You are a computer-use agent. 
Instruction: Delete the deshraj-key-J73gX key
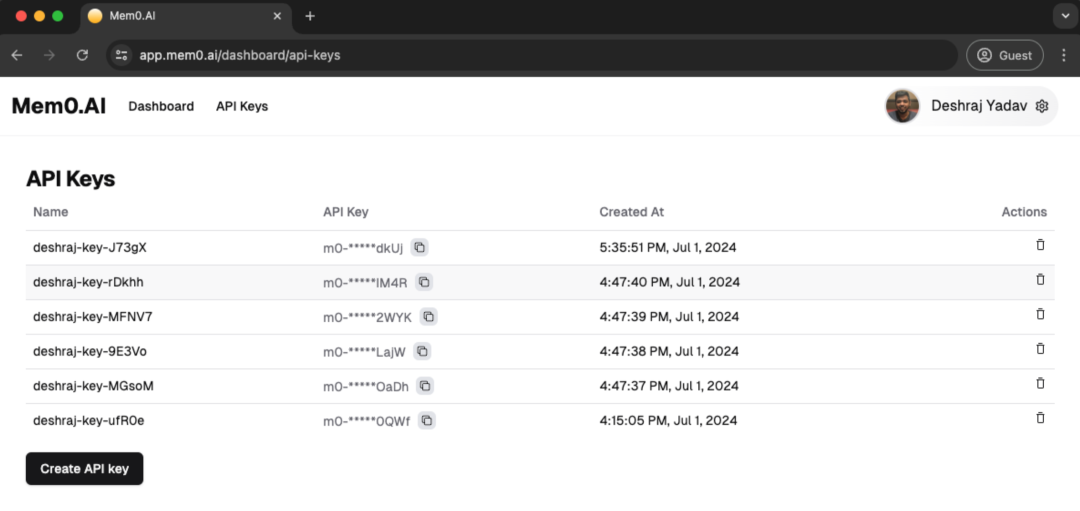(x=1040, y=245)
